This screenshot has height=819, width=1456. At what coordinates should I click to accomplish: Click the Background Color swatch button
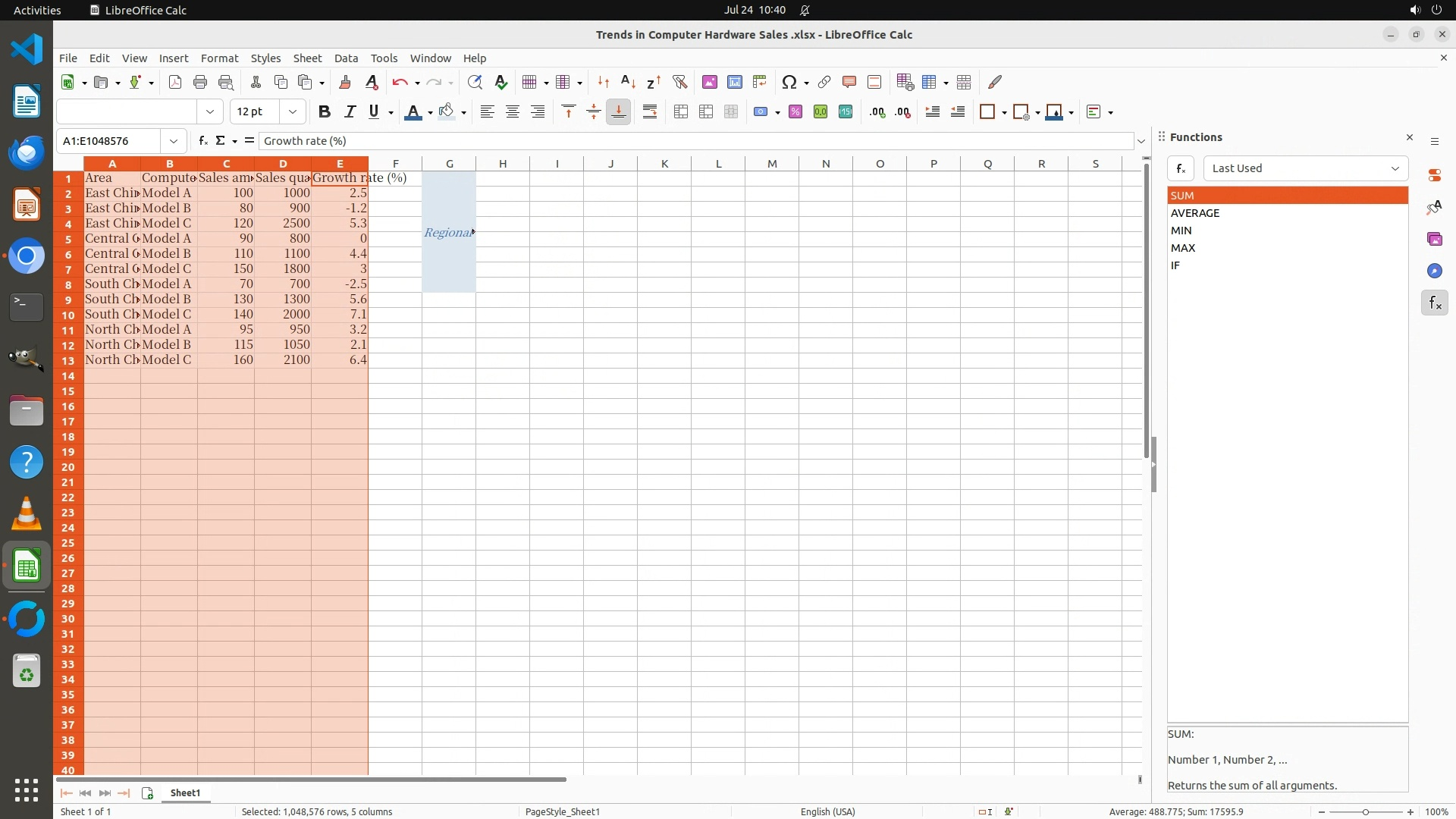(x=447, y=112)
